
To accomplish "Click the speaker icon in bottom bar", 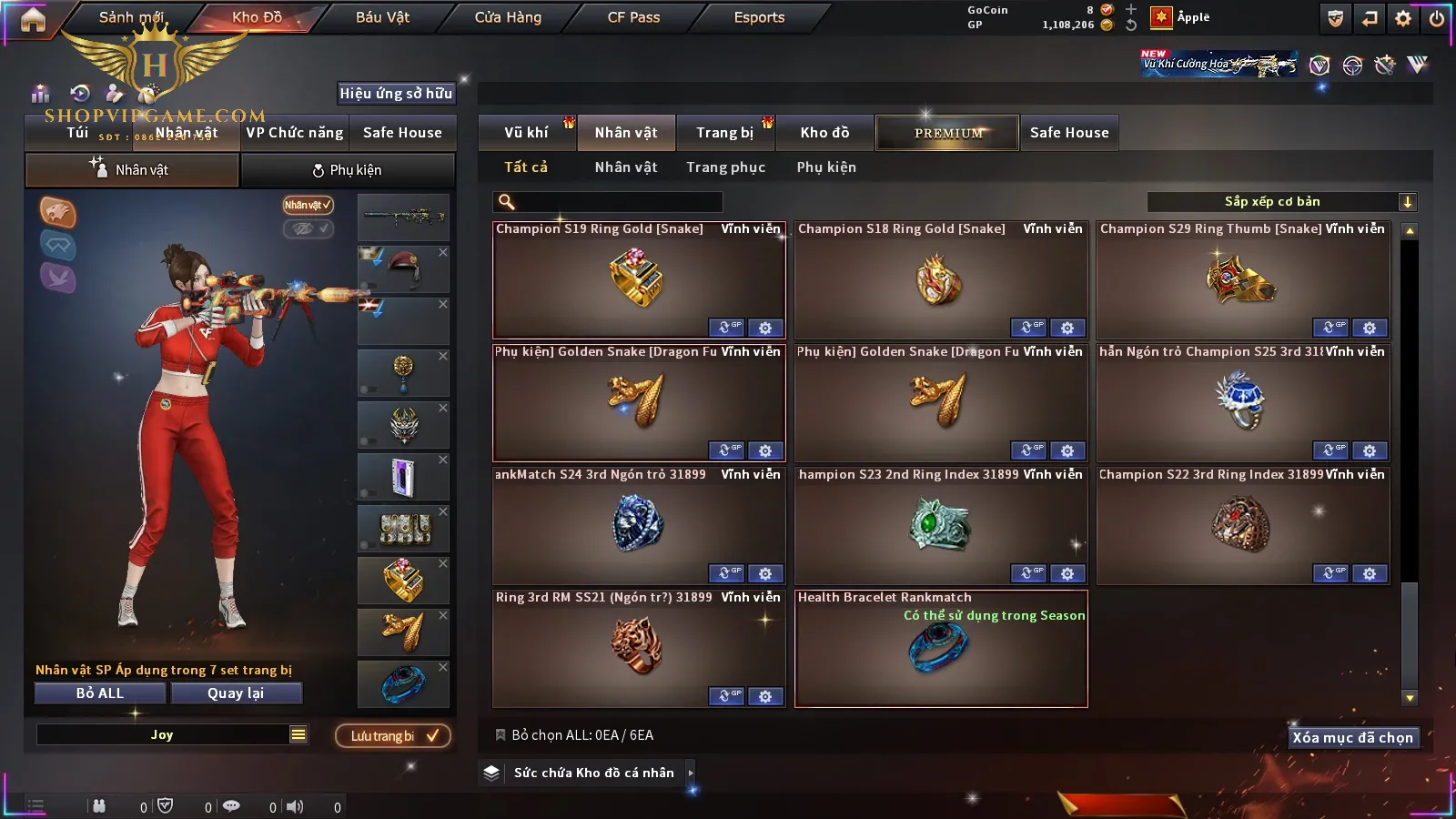I will [x=295, y=806].
